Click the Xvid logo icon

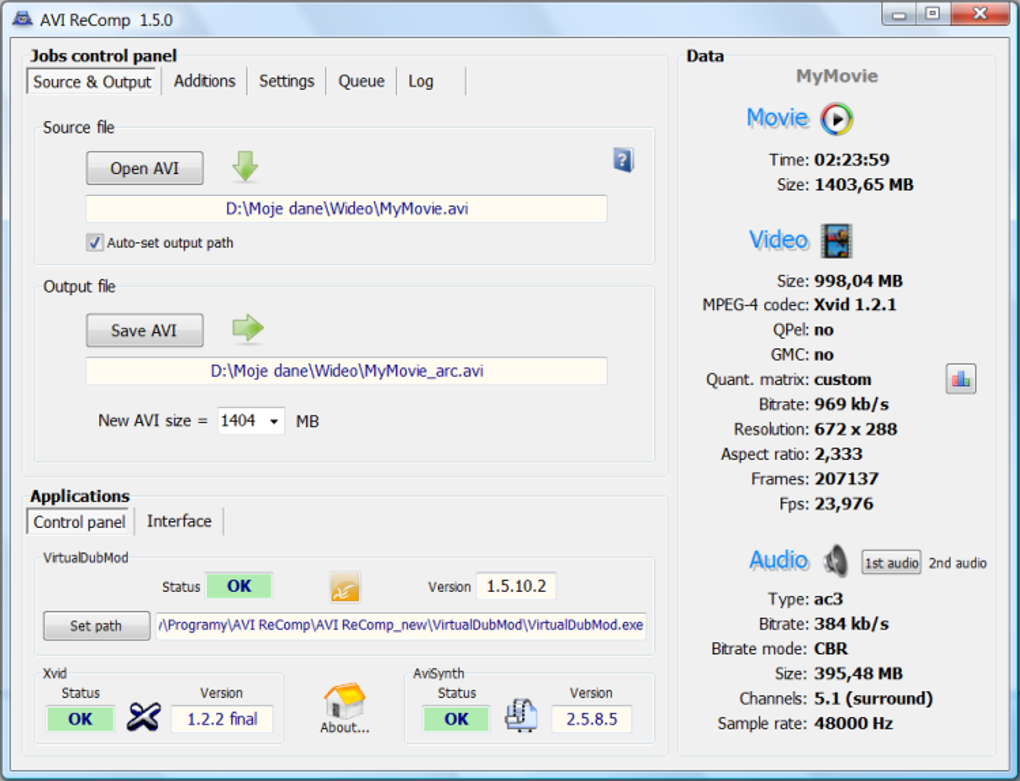point(144,718)
